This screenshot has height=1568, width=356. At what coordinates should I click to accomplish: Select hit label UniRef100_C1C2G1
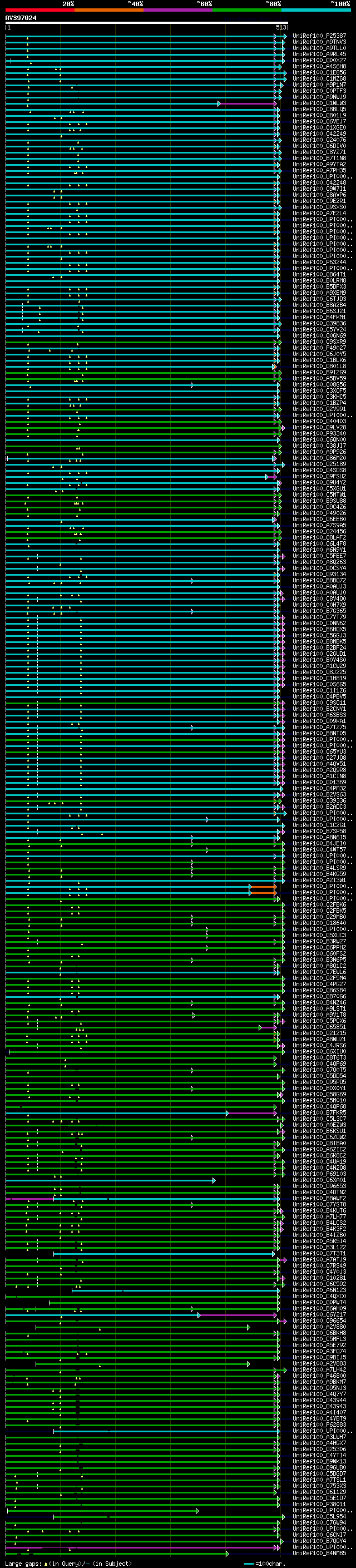point(319,825)
